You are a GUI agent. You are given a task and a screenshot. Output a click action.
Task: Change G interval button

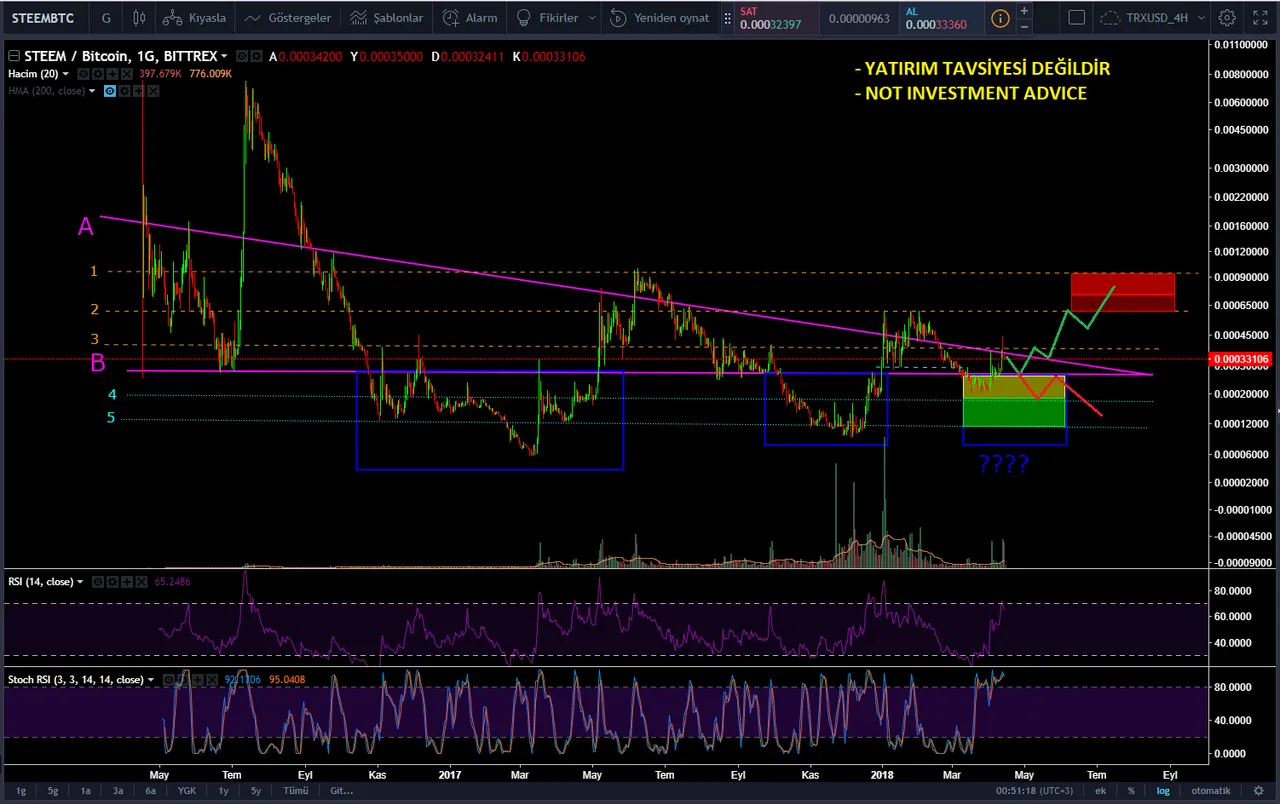point(106,17)
